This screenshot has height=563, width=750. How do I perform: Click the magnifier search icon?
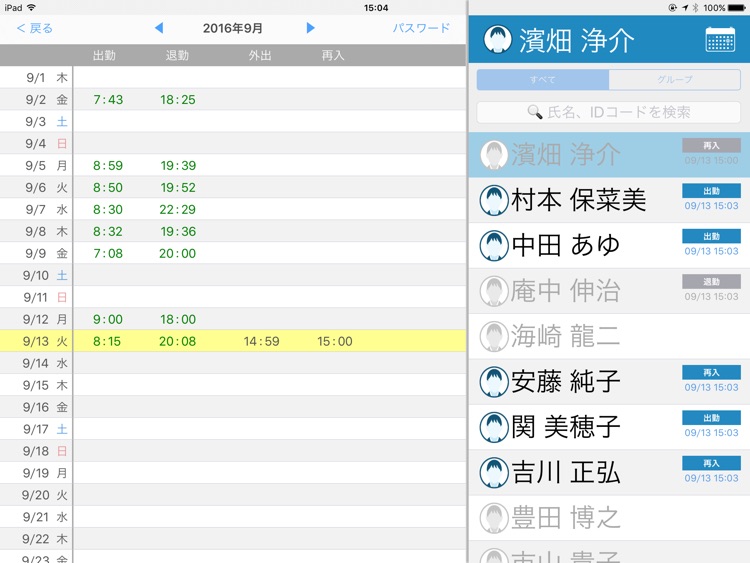tap(534, 112)
